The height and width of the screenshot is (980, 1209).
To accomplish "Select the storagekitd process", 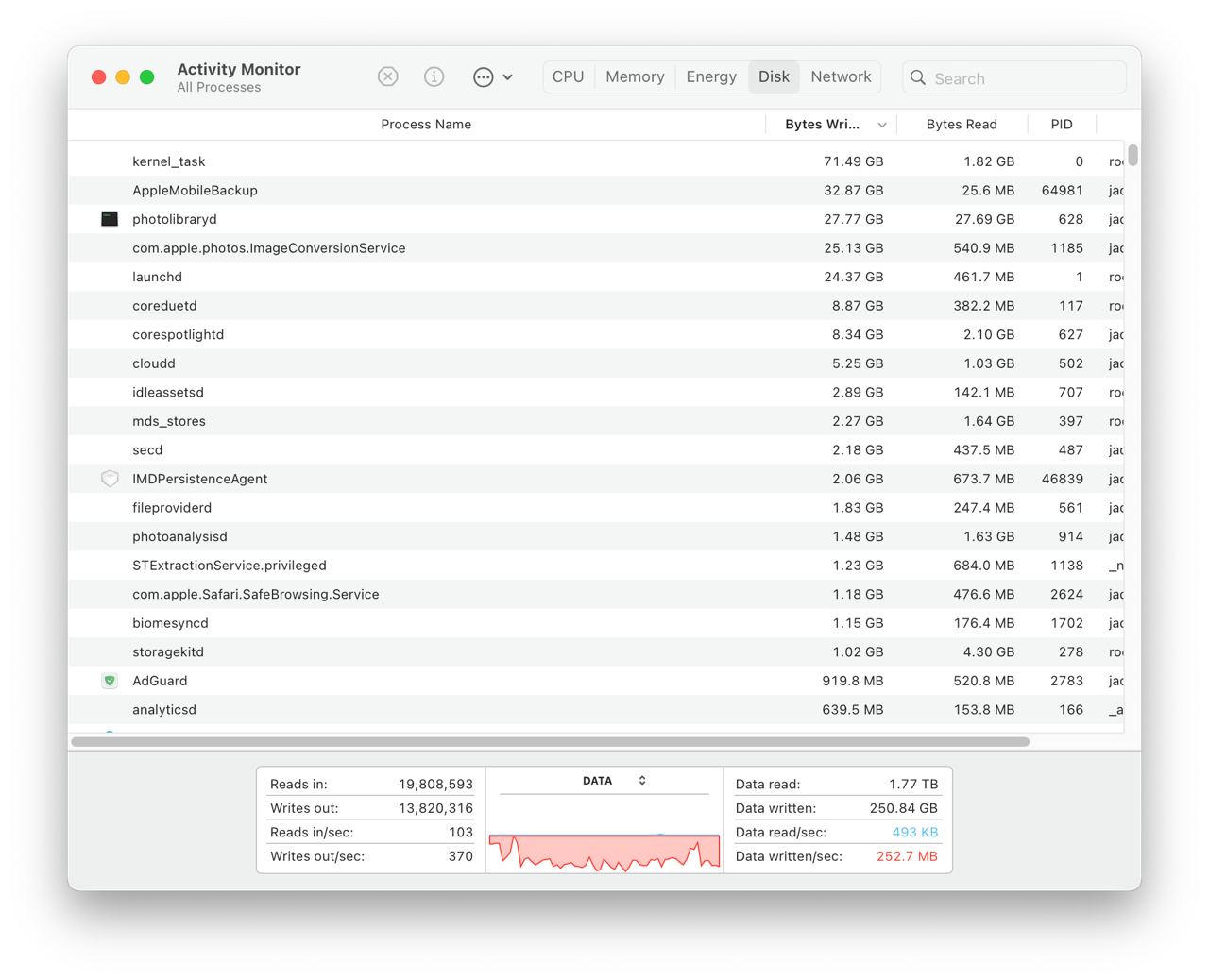I will (168, 651).
